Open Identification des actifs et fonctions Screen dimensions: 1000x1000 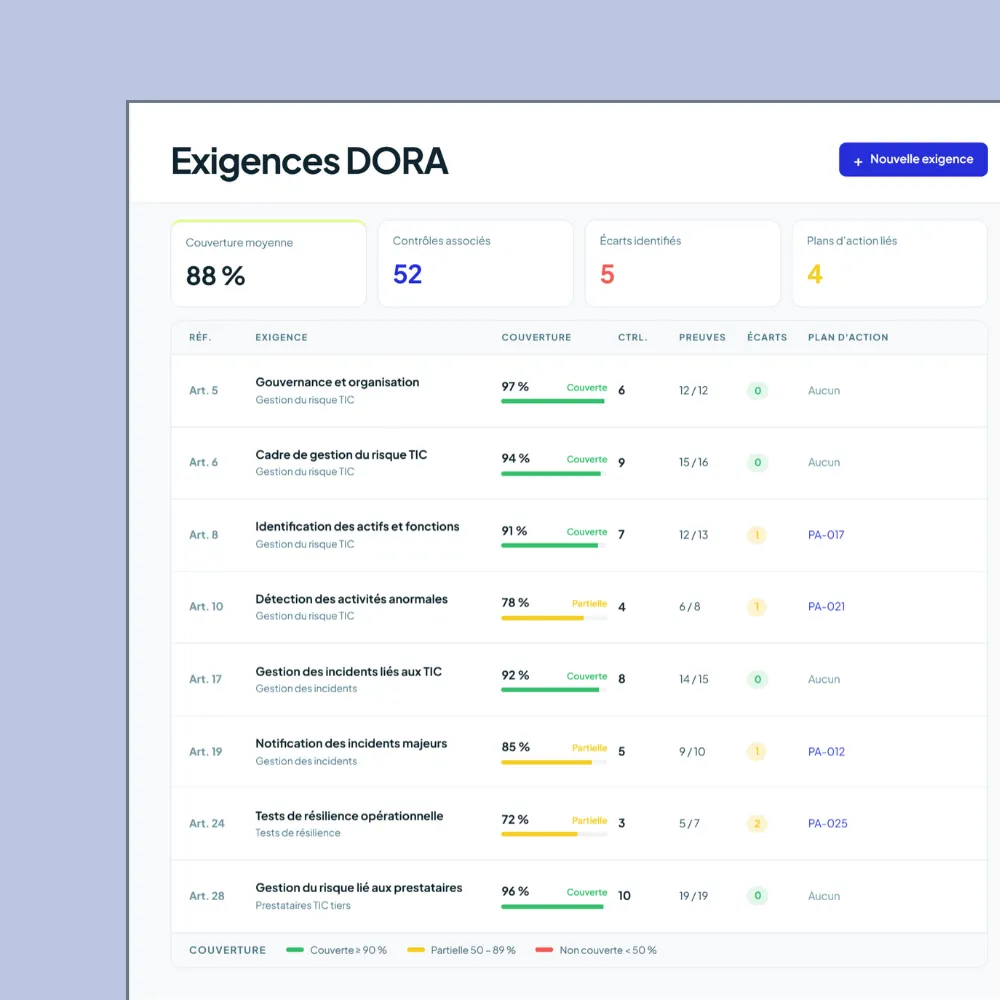tap(357, 527)
